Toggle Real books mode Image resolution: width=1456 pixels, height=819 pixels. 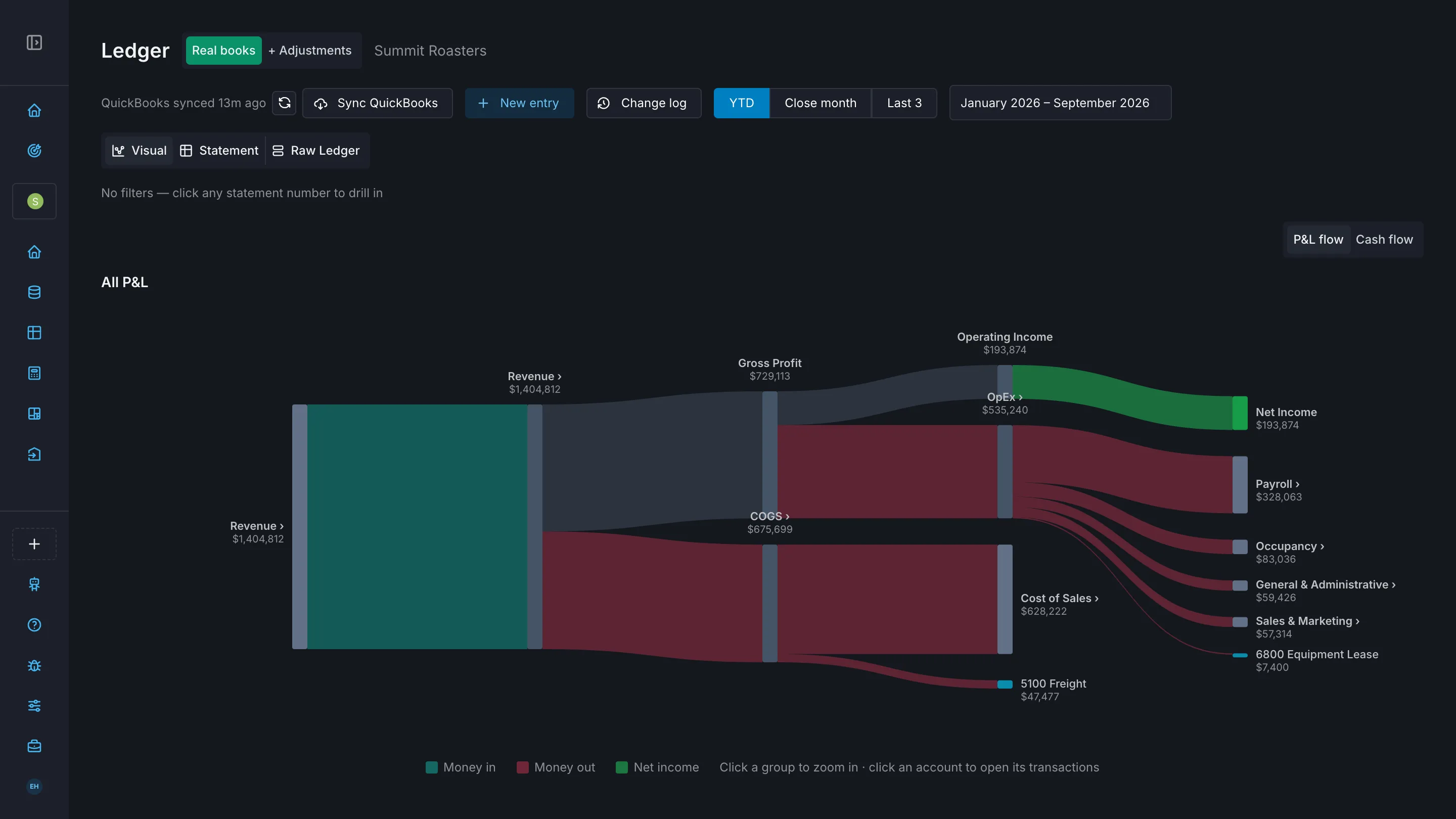pos(224,51)
